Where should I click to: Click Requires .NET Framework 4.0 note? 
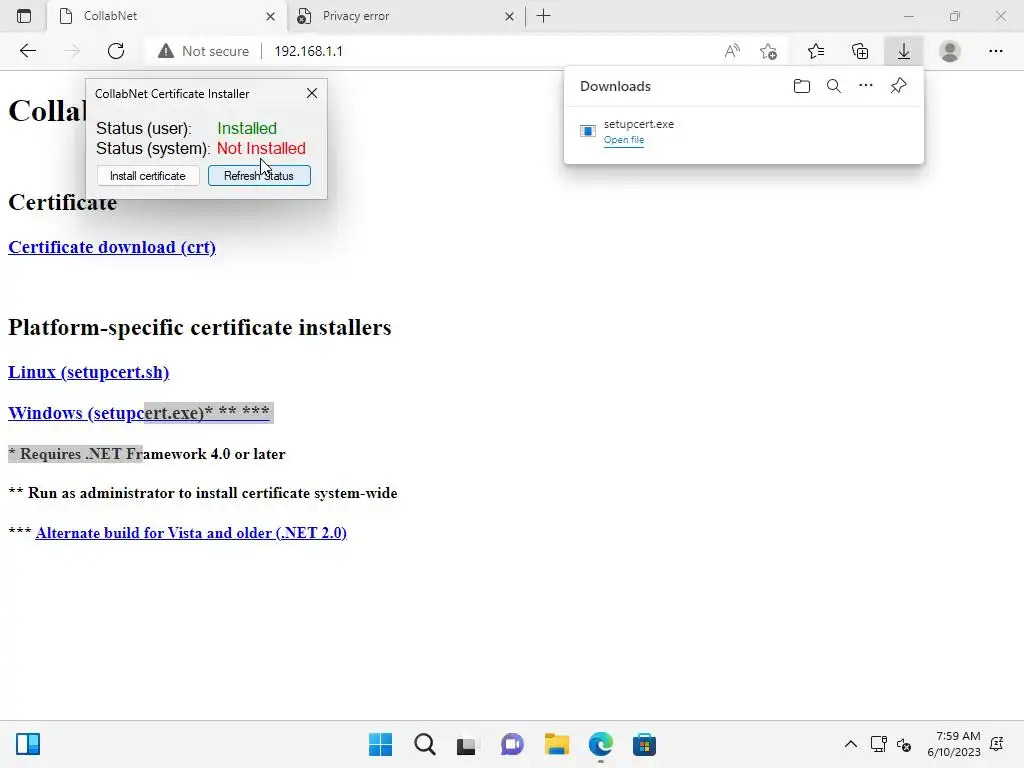(146, 454)
